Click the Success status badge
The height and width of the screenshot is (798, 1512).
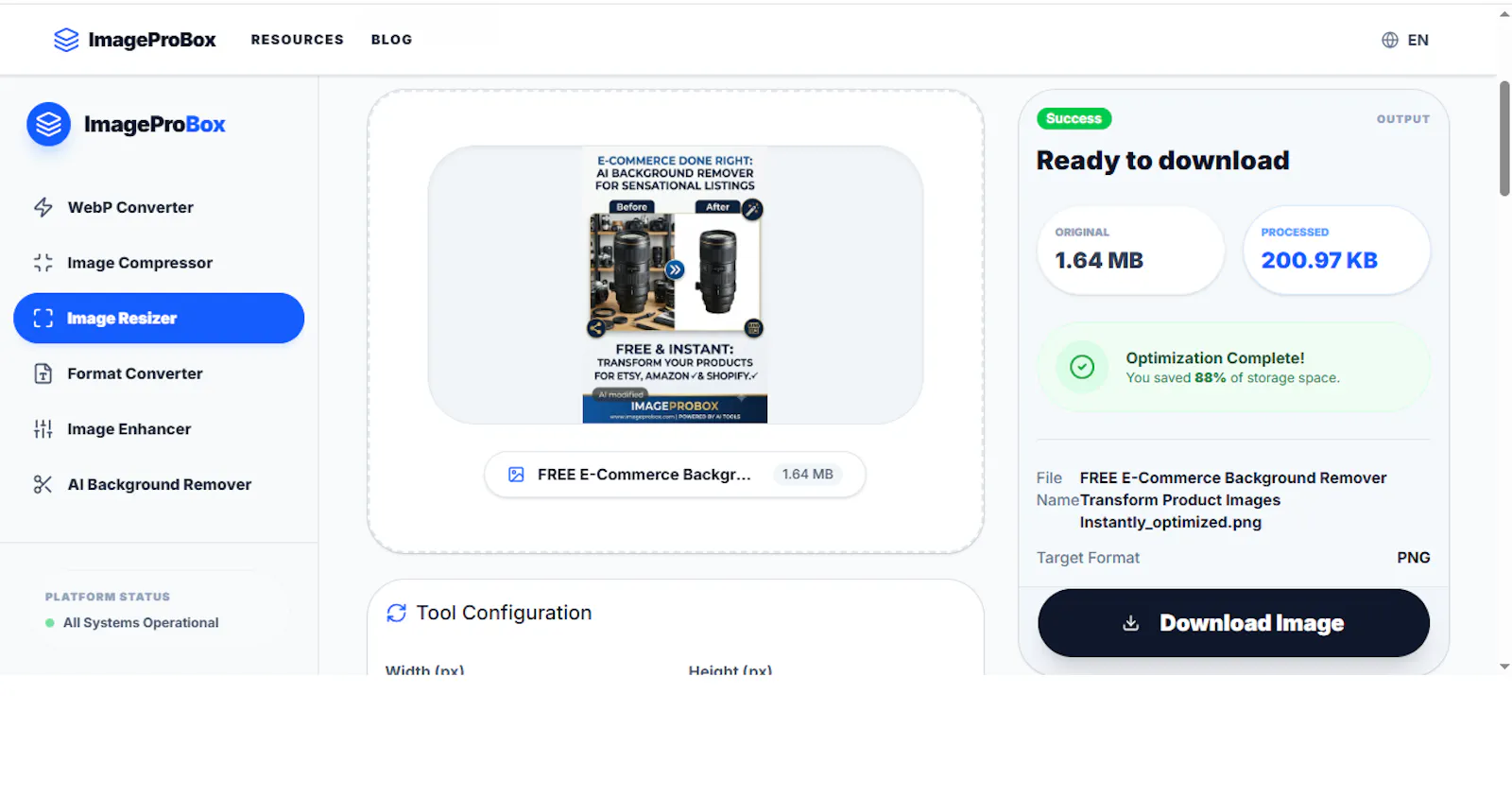(1074, 118)
